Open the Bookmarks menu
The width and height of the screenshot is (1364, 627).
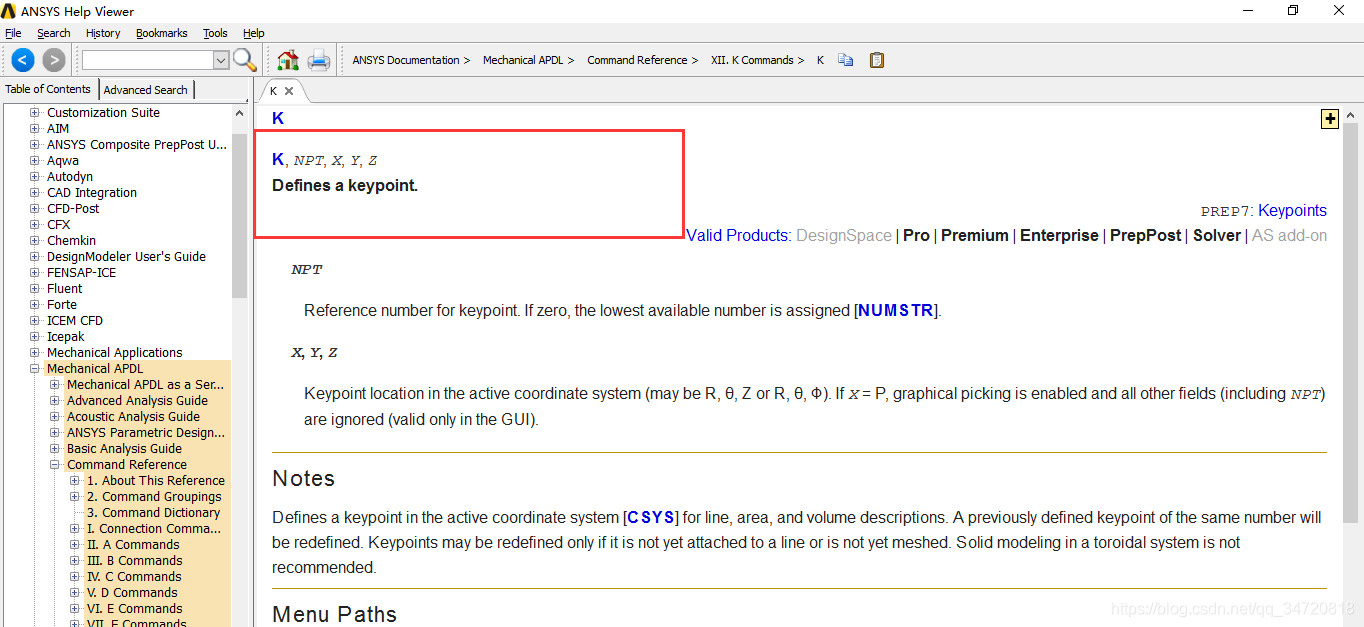pyautogui.click(x=162, y=33)
